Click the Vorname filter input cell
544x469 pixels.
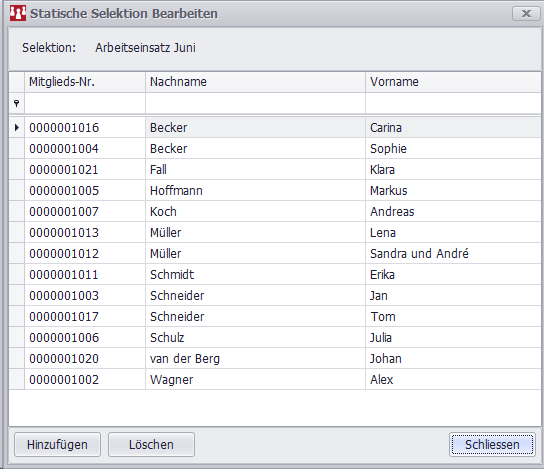(x=453, y=103)
